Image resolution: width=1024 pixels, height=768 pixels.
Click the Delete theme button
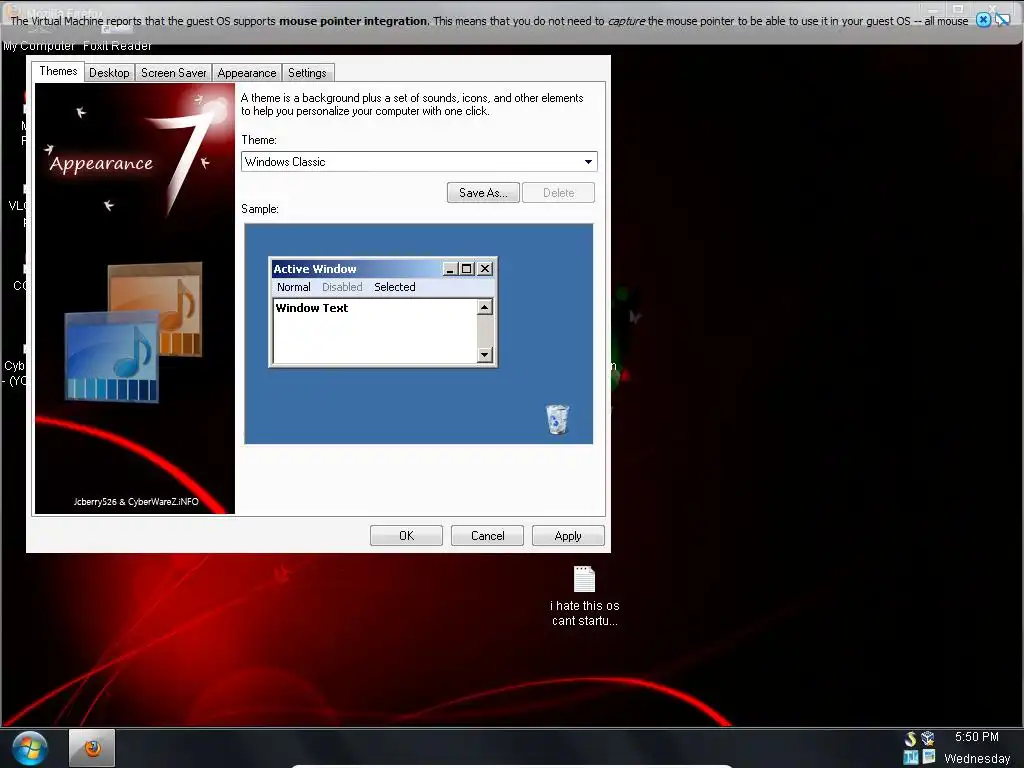pyautogui.click(x=558, y=193)
